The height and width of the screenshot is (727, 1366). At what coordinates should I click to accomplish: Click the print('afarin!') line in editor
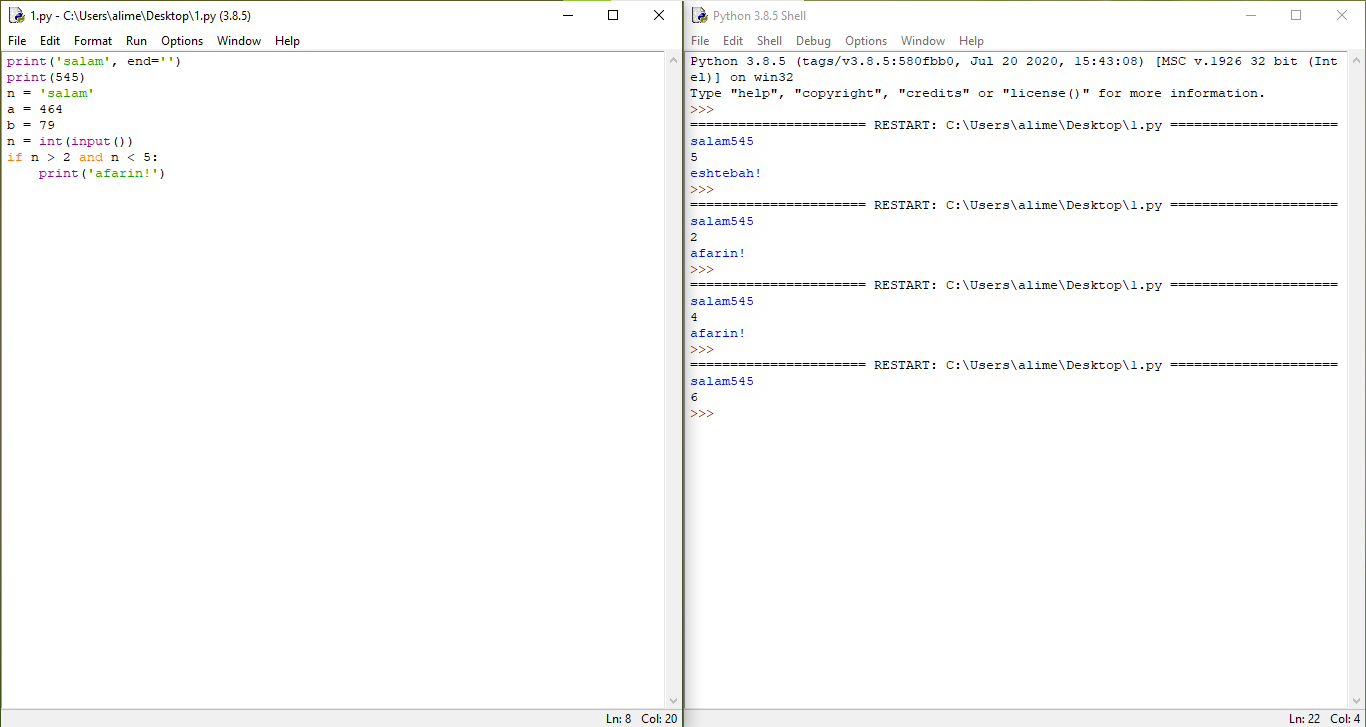(102, 173)
